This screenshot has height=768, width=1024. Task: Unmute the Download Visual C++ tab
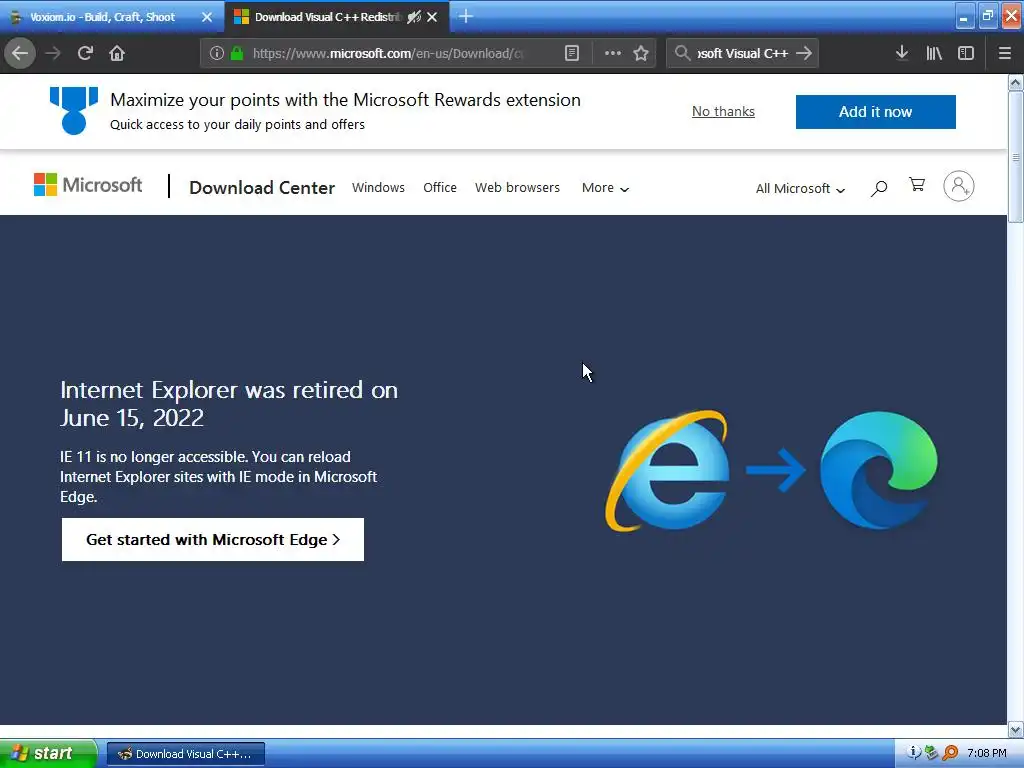413,17
